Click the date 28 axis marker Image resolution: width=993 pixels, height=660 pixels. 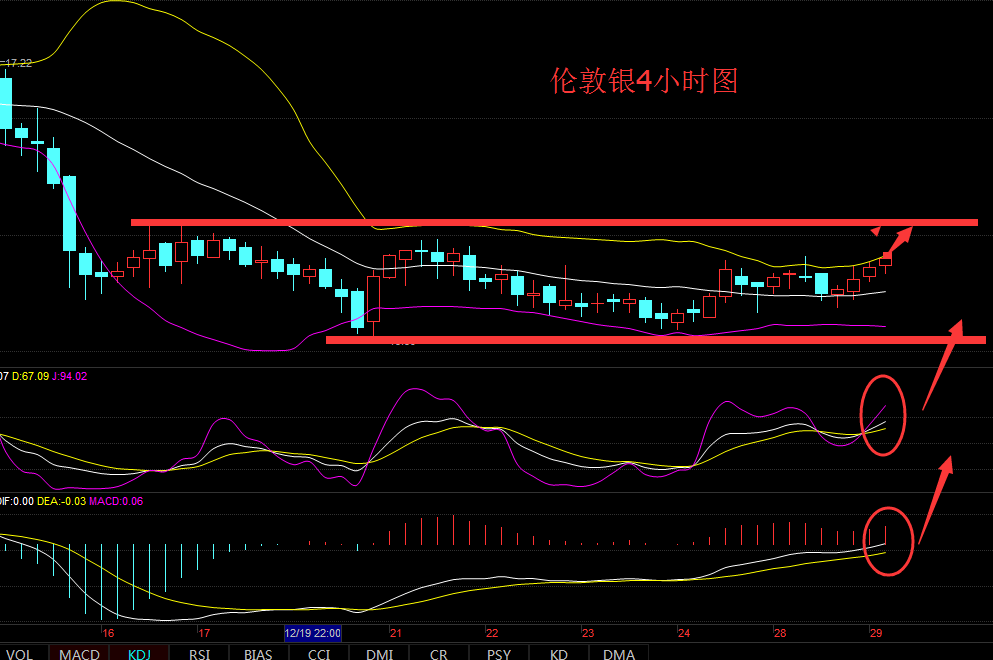coord(780,633)
